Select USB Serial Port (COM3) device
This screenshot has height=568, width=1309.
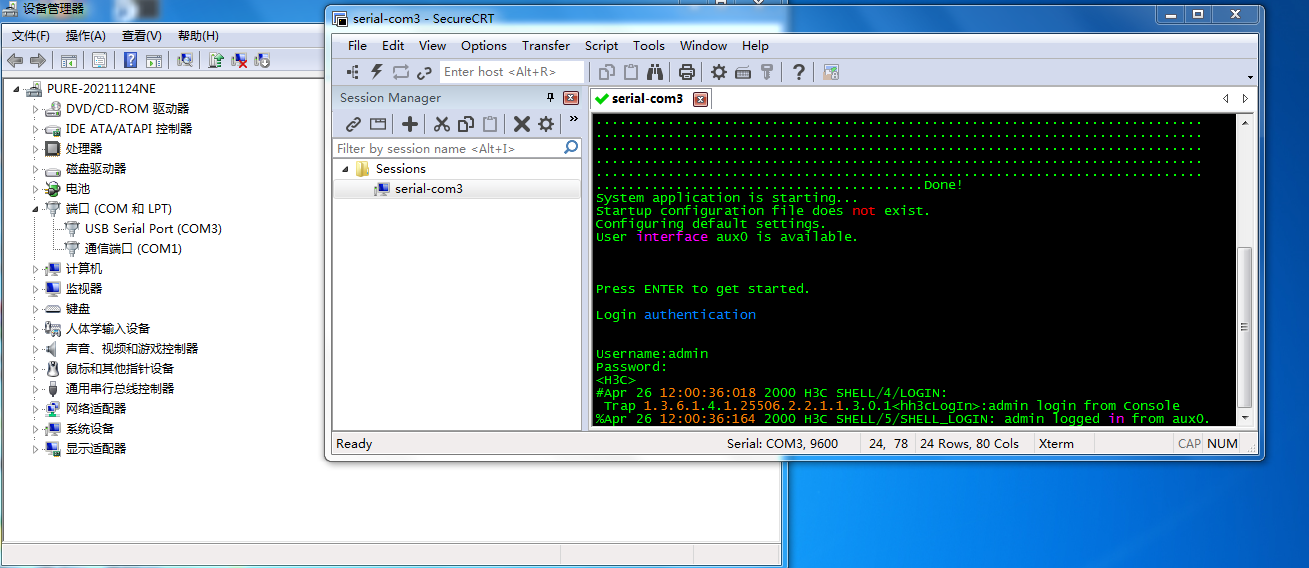(x=153, y=229)
